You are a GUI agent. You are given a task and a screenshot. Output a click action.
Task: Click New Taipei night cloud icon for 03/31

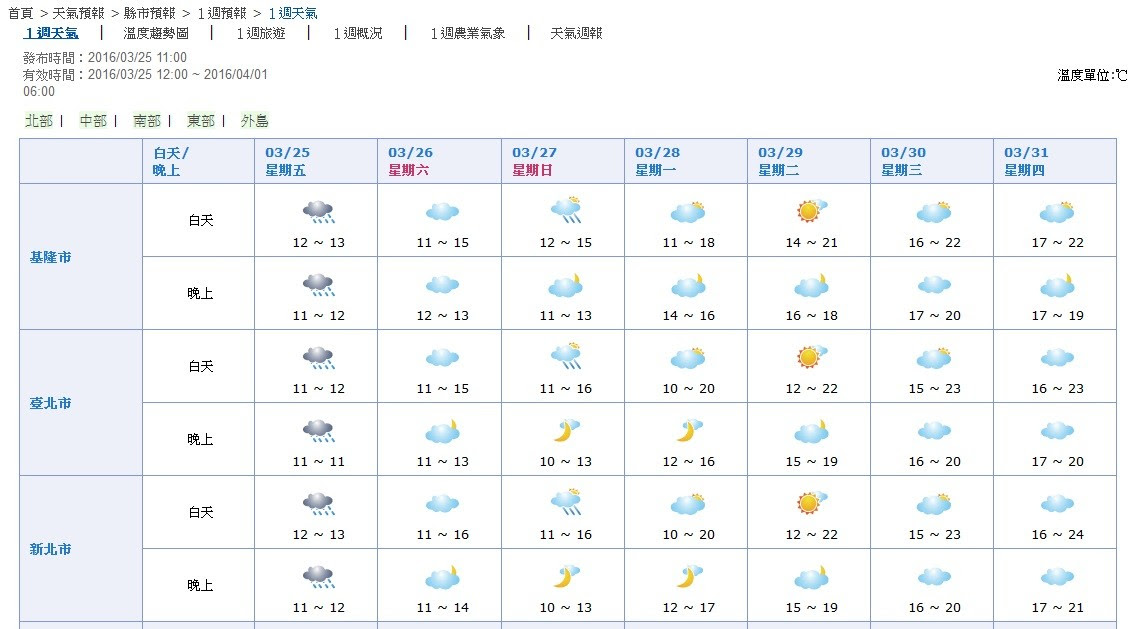point(1057,577)
